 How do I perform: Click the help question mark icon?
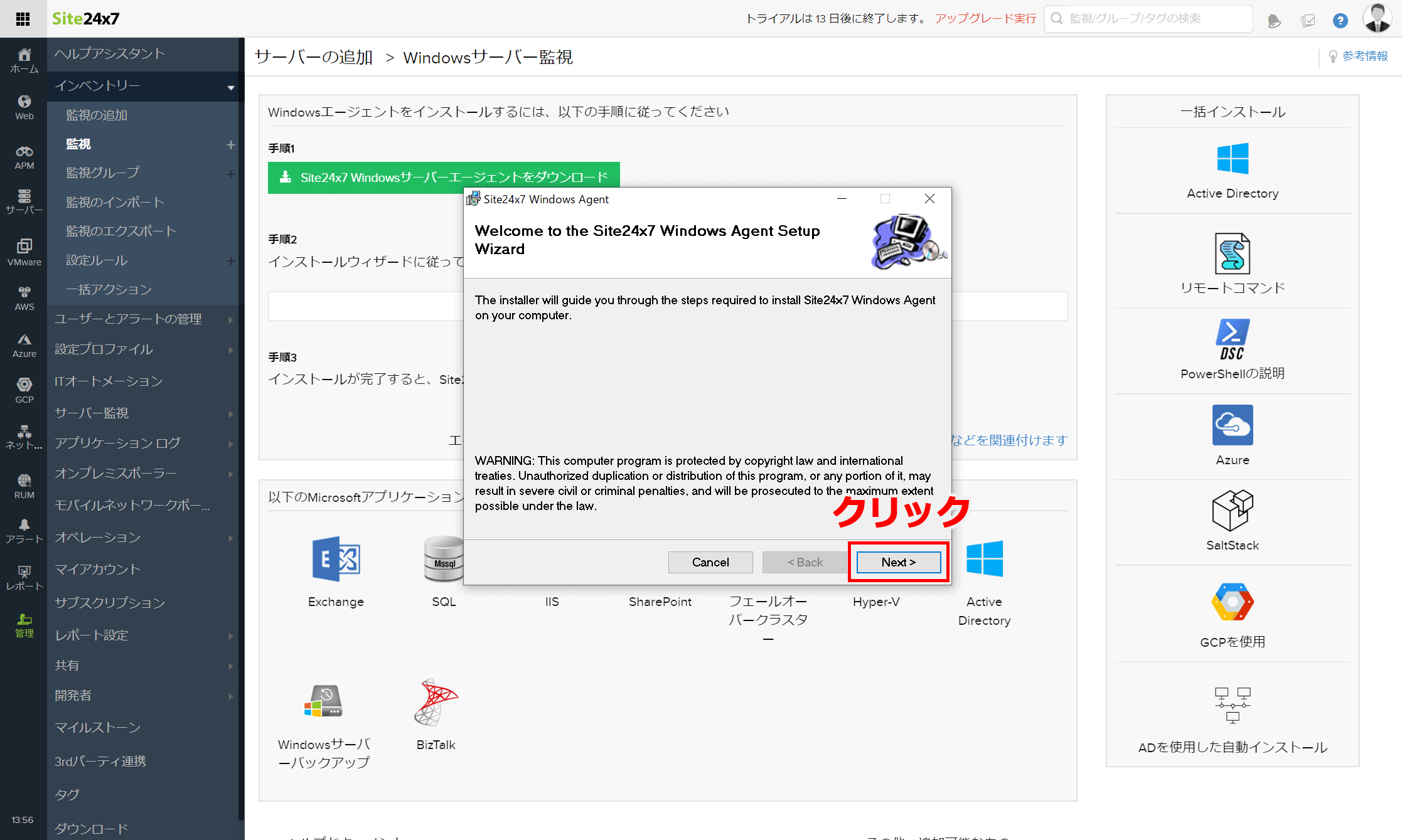(x=1340, y=20)
